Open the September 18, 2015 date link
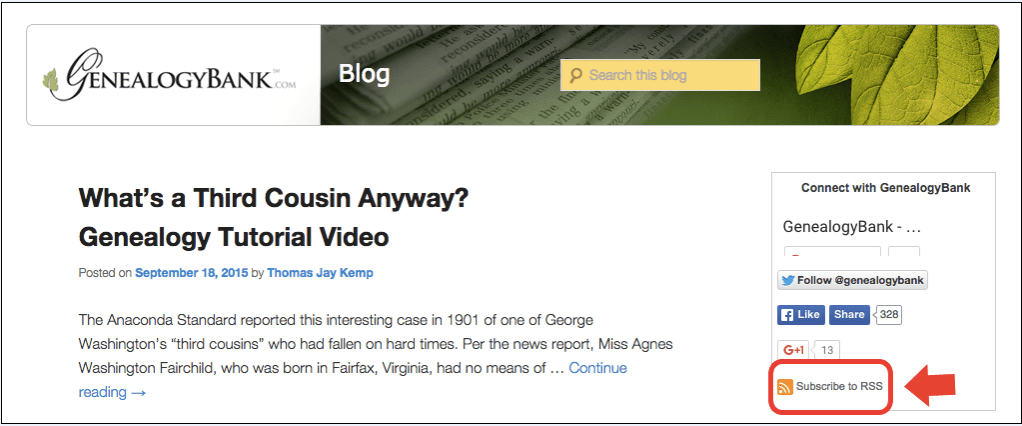 (x=192, y=273)
